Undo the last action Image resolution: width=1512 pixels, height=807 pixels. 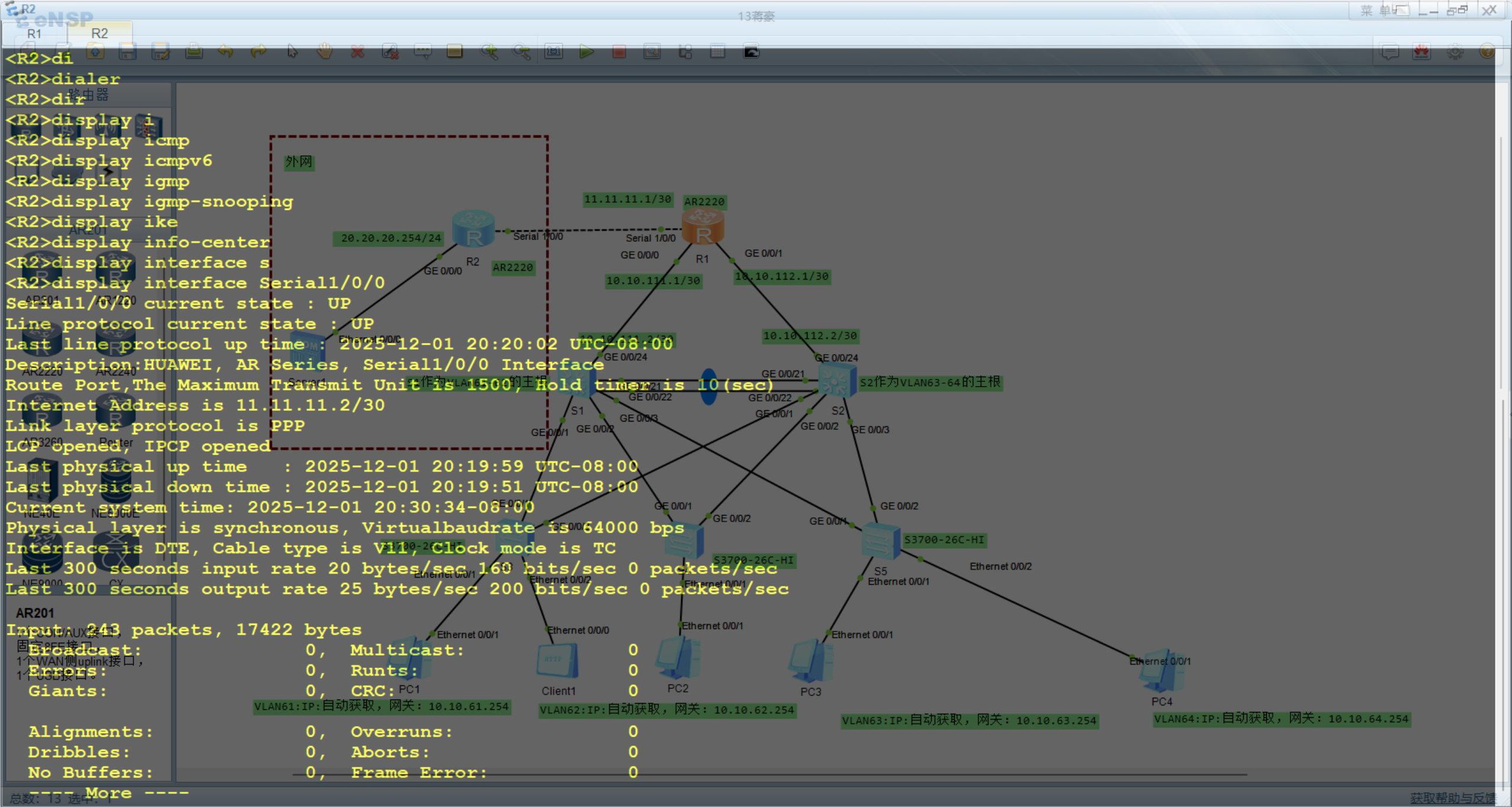226,52
